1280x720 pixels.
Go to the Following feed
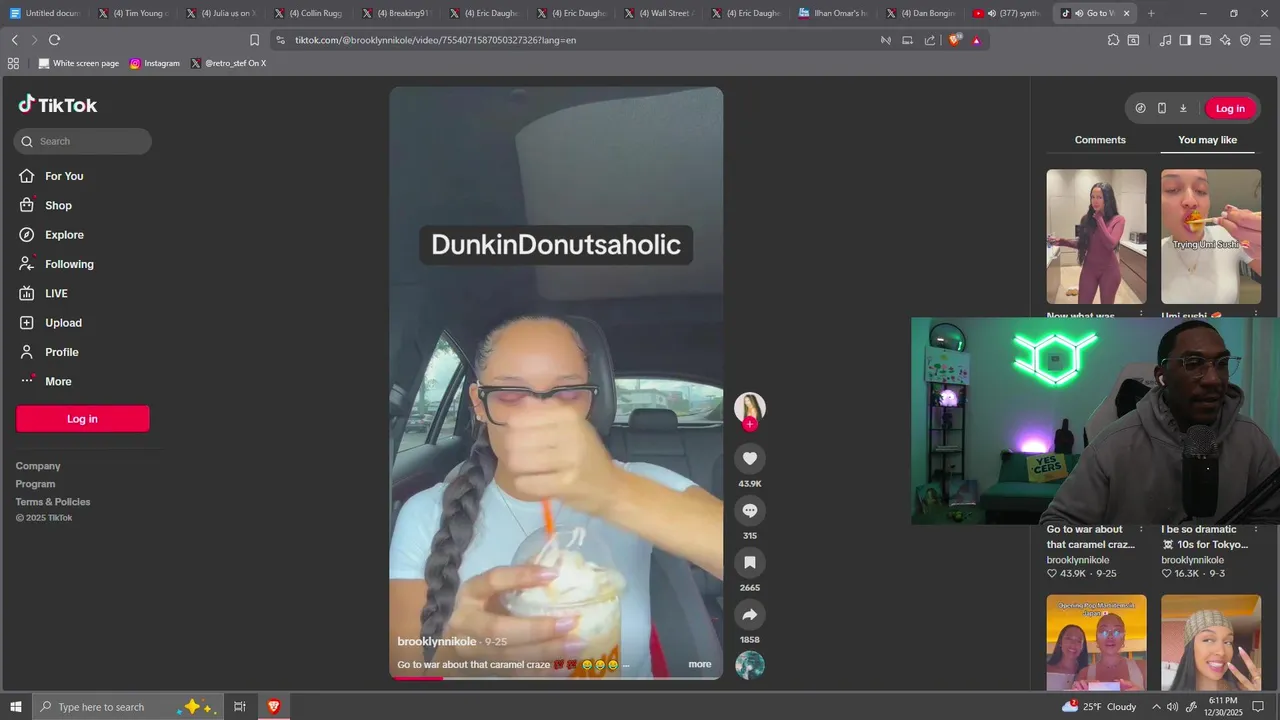[x=69, y=264]
